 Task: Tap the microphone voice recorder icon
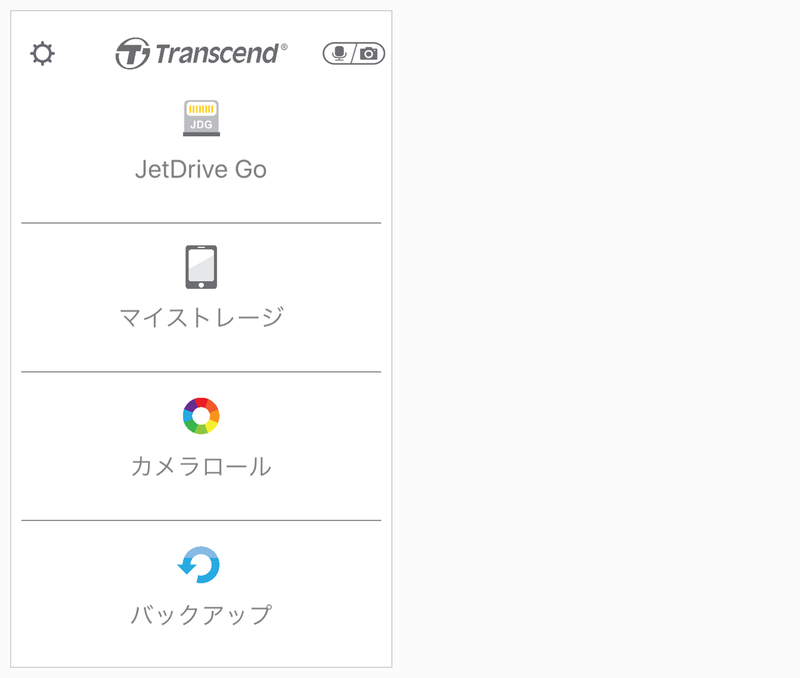click(339, 53)
